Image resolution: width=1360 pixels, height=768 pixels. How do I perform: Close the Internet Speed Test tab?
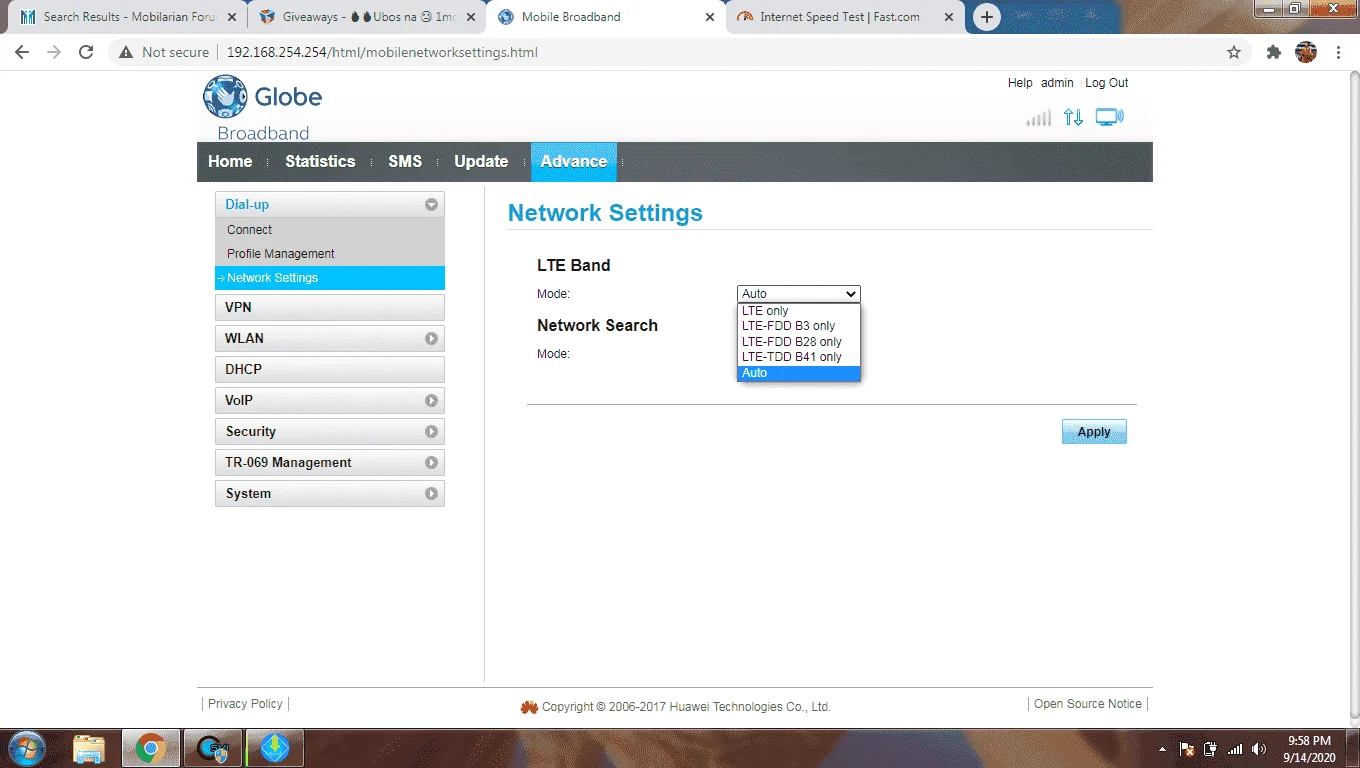coord(949,17)
